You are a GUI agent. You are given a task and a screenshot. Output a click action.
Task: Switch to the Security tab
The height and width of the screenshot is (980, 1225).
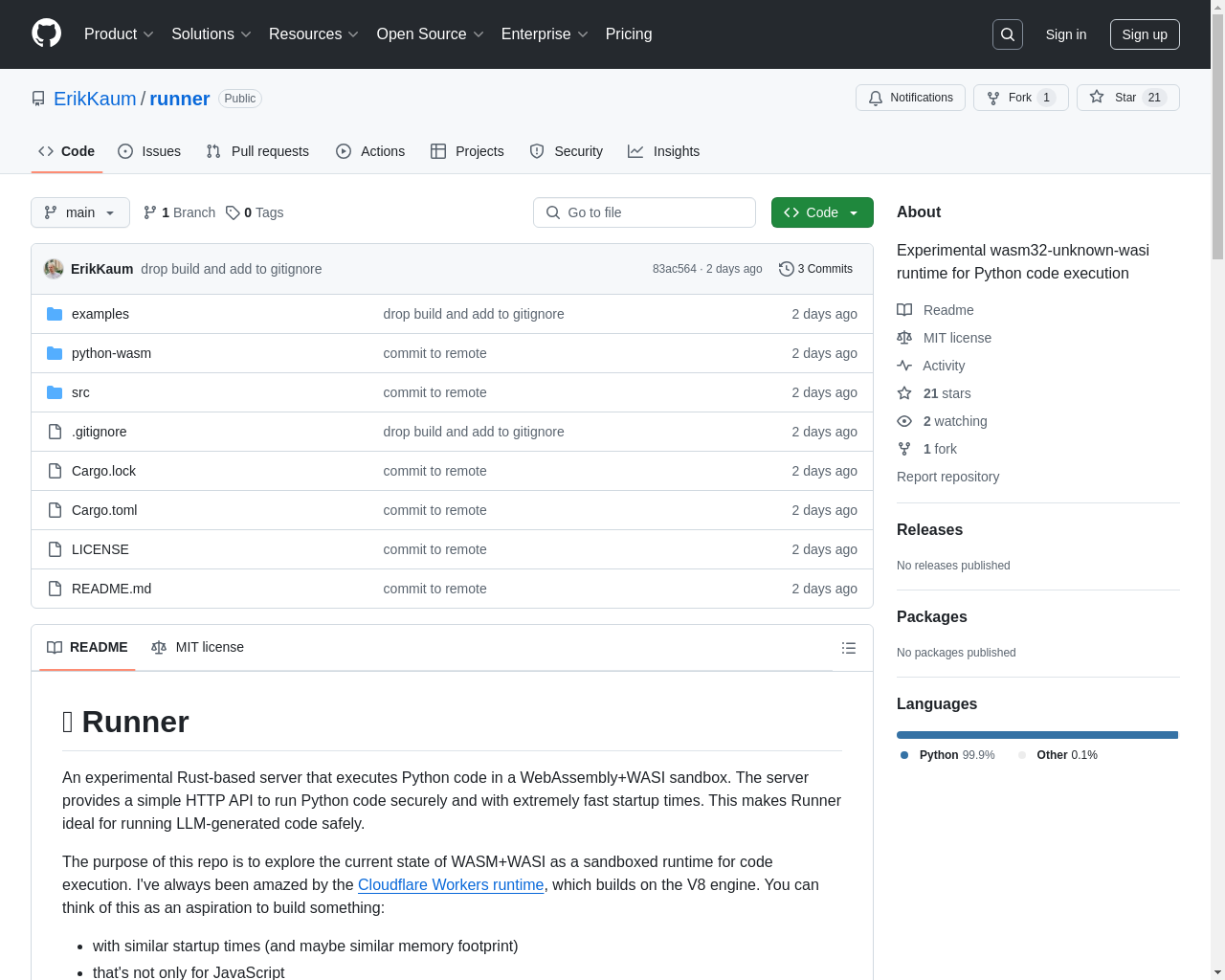(567, 151)
